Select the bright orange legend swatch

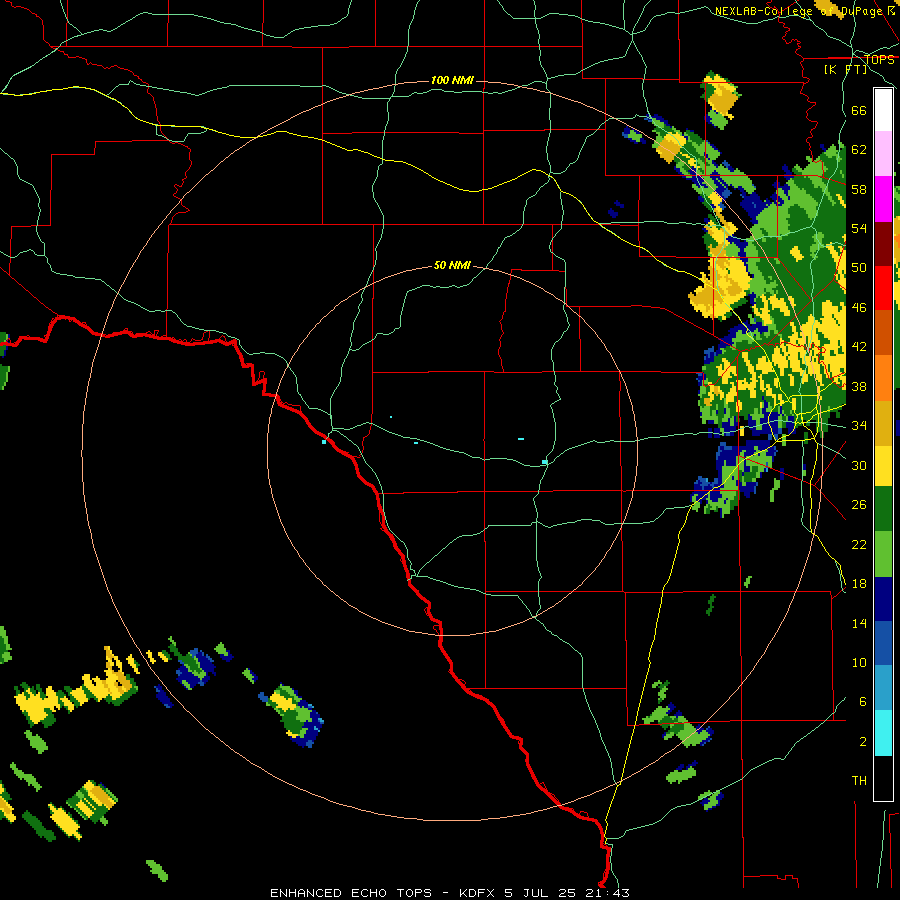[x=883, y=378]
